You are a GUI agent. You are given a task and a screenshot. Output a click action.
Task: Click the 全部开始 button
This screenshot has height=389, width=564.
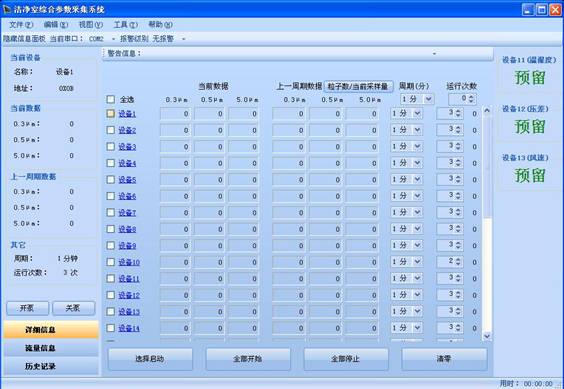248,359
